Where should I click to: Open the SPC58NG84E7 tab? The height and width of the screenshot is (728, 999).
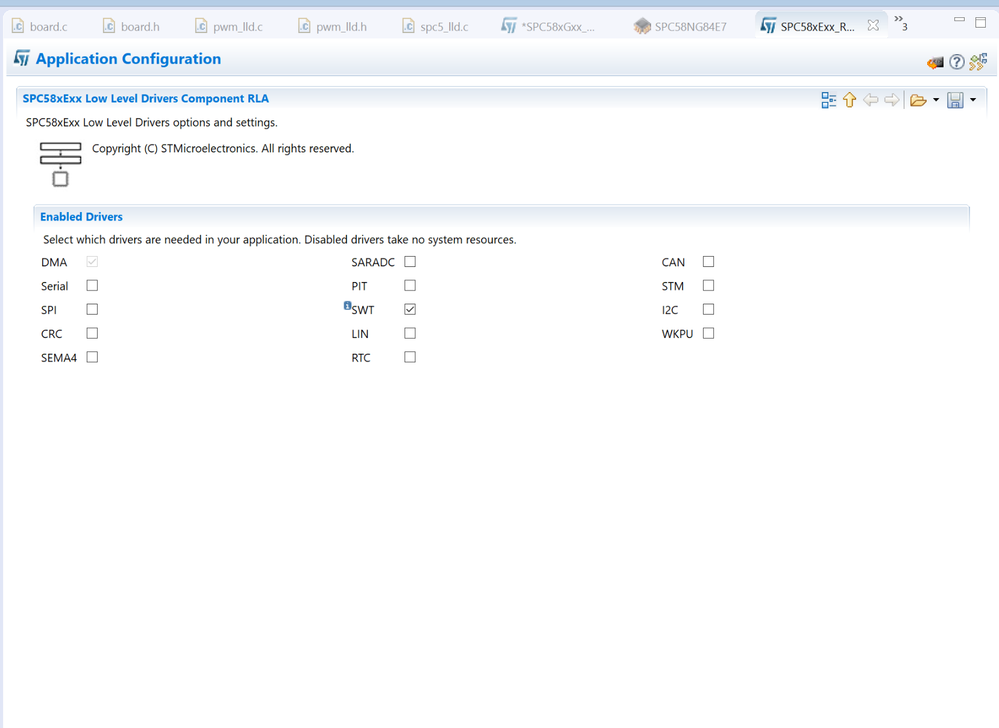click(x=680, y=27)
